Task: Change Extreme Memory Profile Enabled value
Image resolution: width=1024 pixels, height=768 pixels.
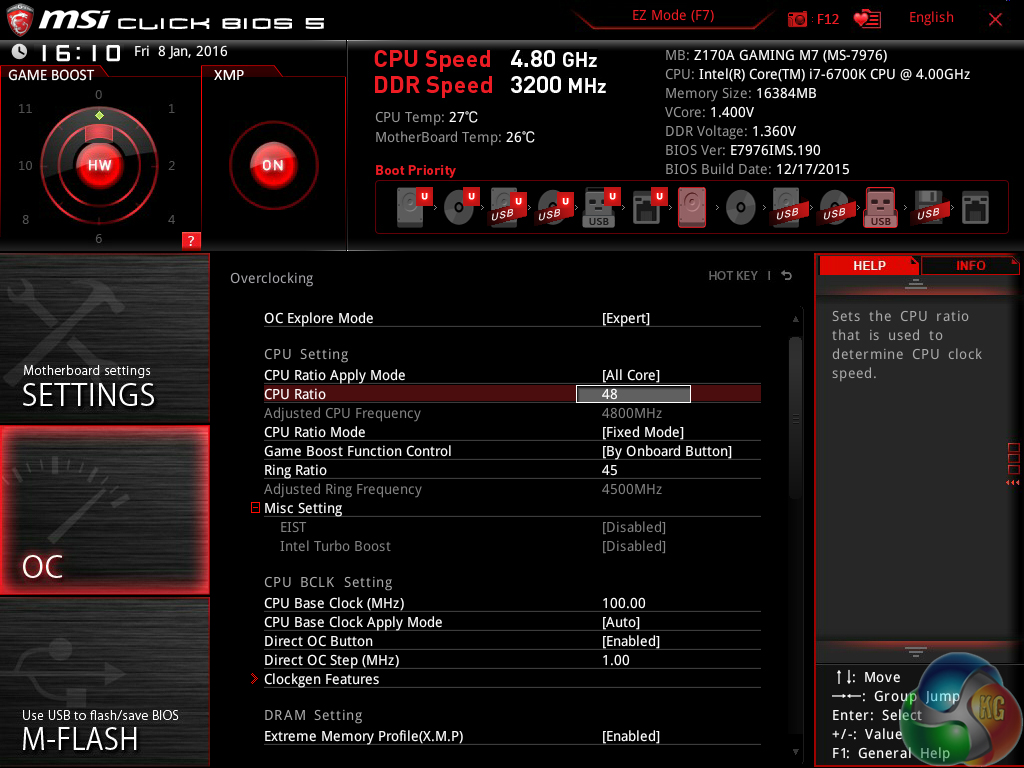Action: (630, 736)
